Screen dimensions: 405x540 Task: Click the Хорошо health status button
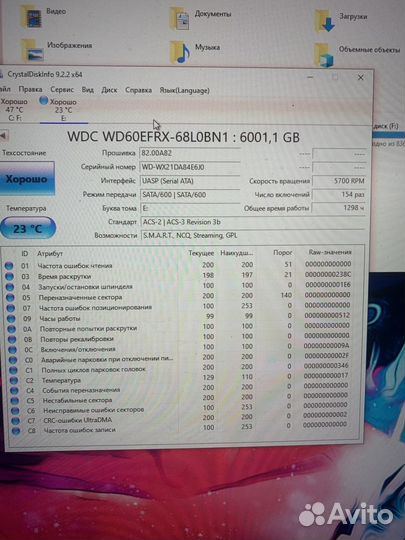27,179
